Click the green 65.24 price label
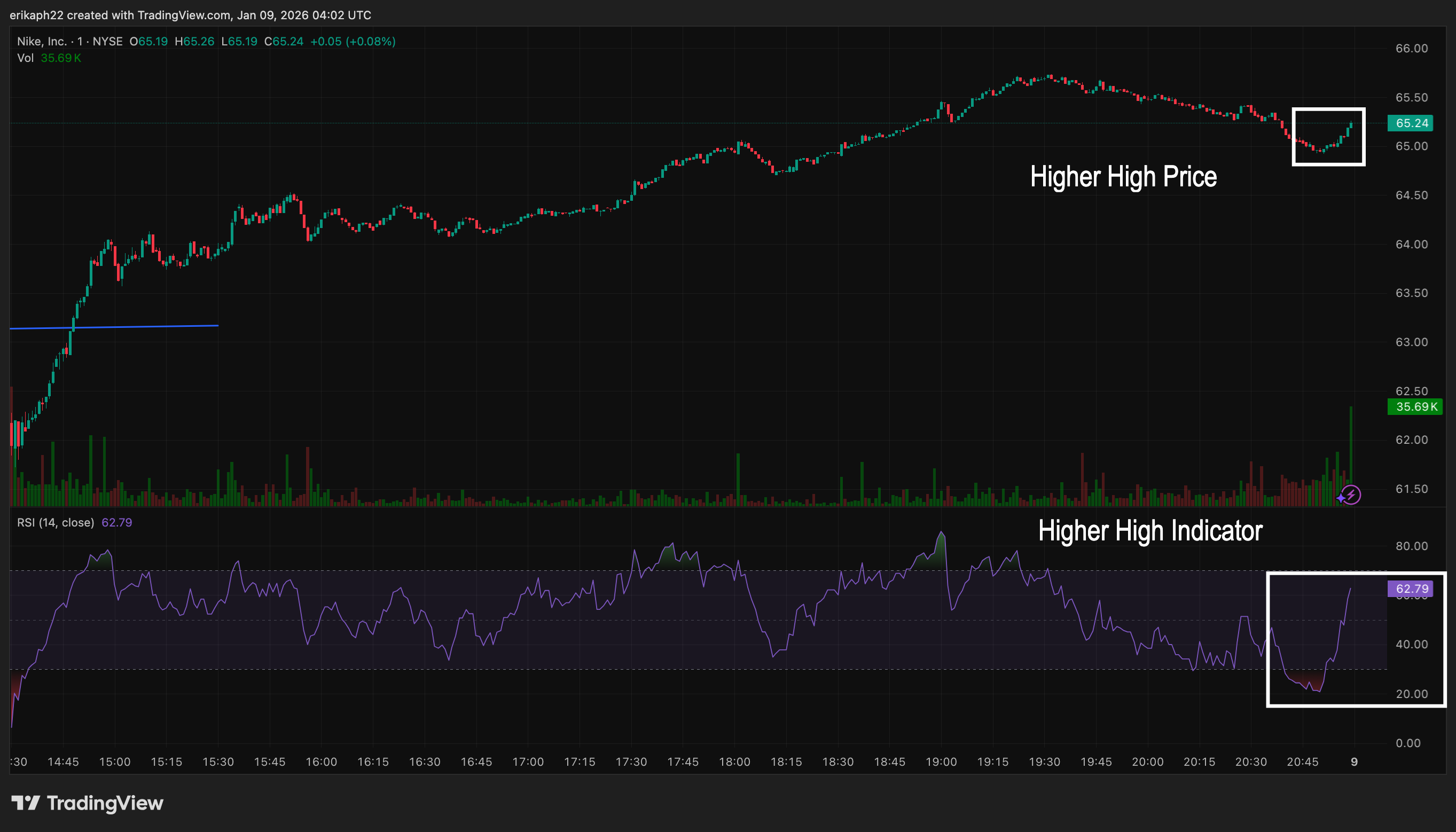Image resolution: width=1456 pixels, height=832 pixels. (x=1410, y=123)
